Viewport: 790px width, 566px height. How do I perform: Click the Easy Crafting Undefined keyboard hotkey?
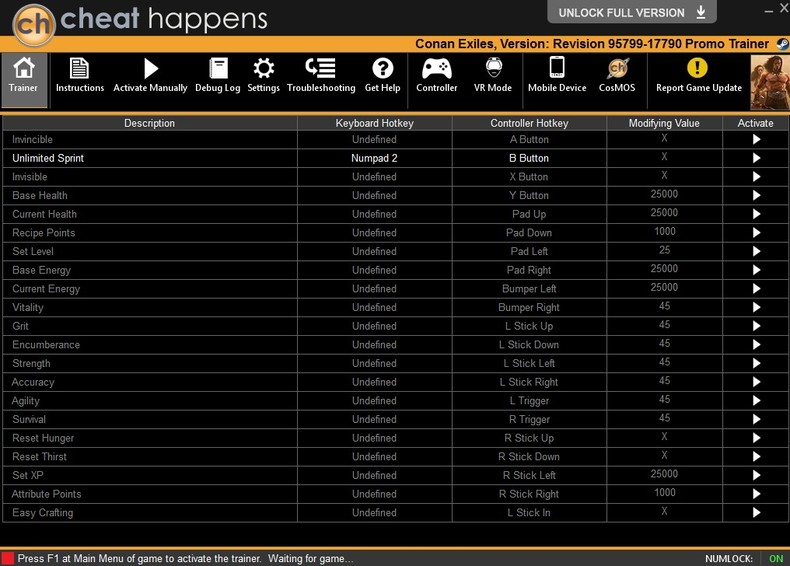click(x=374, y=513)
